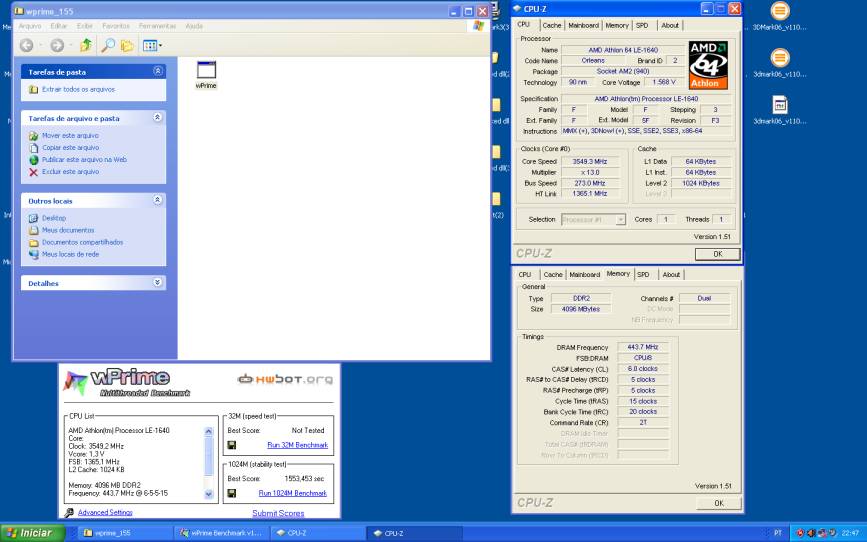Viewport: 867px width, 542px height.
Task: Open the Ajuda menu
Action: pyautogui.click(x=194, y=26)
